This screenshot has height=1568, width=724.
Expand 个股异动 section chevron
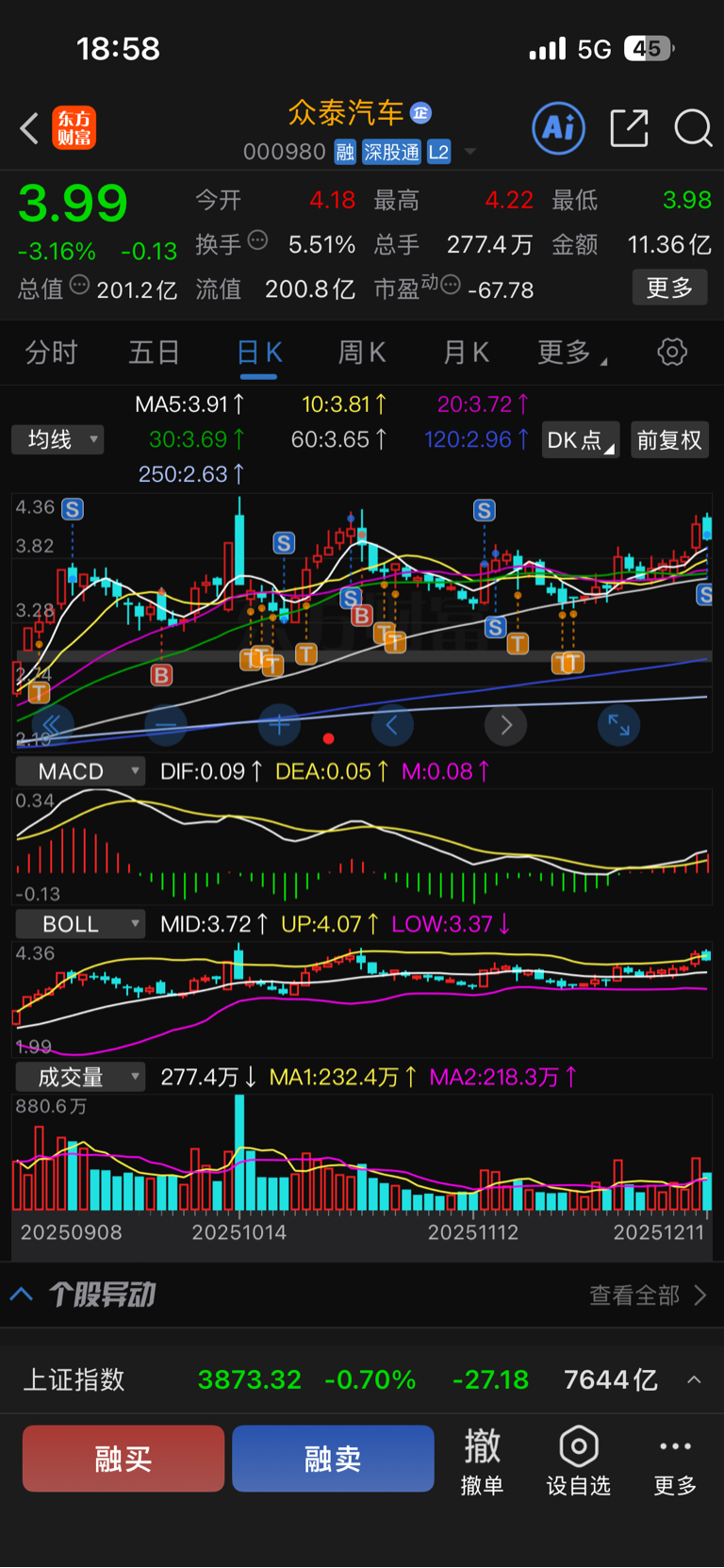tap(22, 1295)
